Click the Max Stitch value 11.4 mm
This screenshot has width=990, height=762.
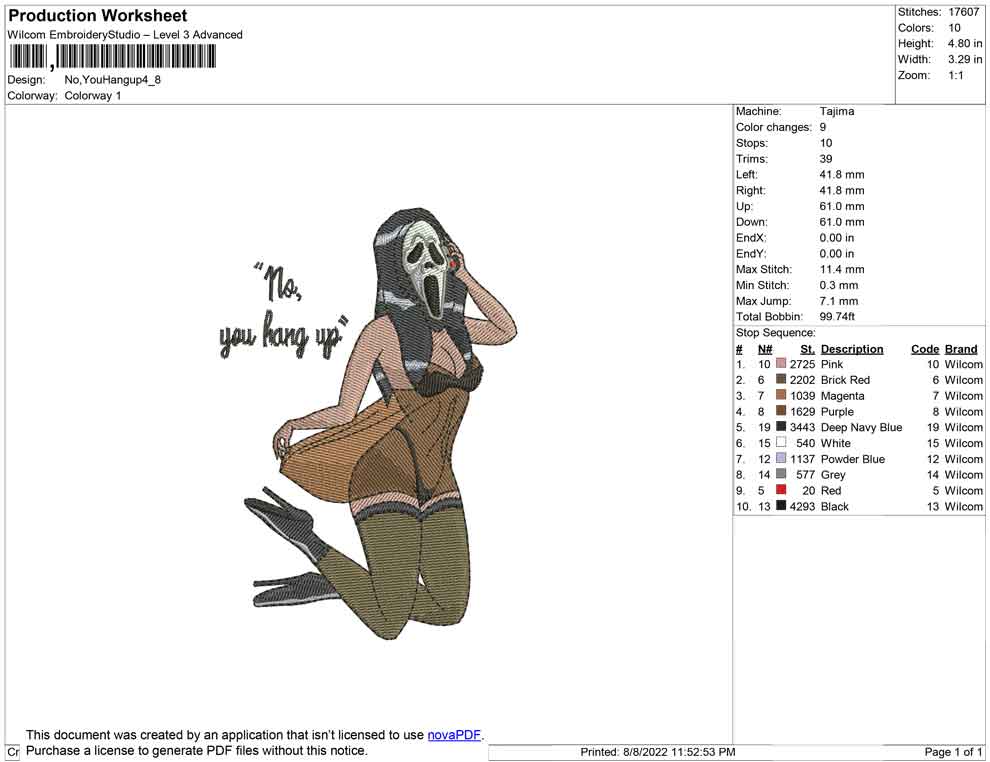[x=842, y=269]
